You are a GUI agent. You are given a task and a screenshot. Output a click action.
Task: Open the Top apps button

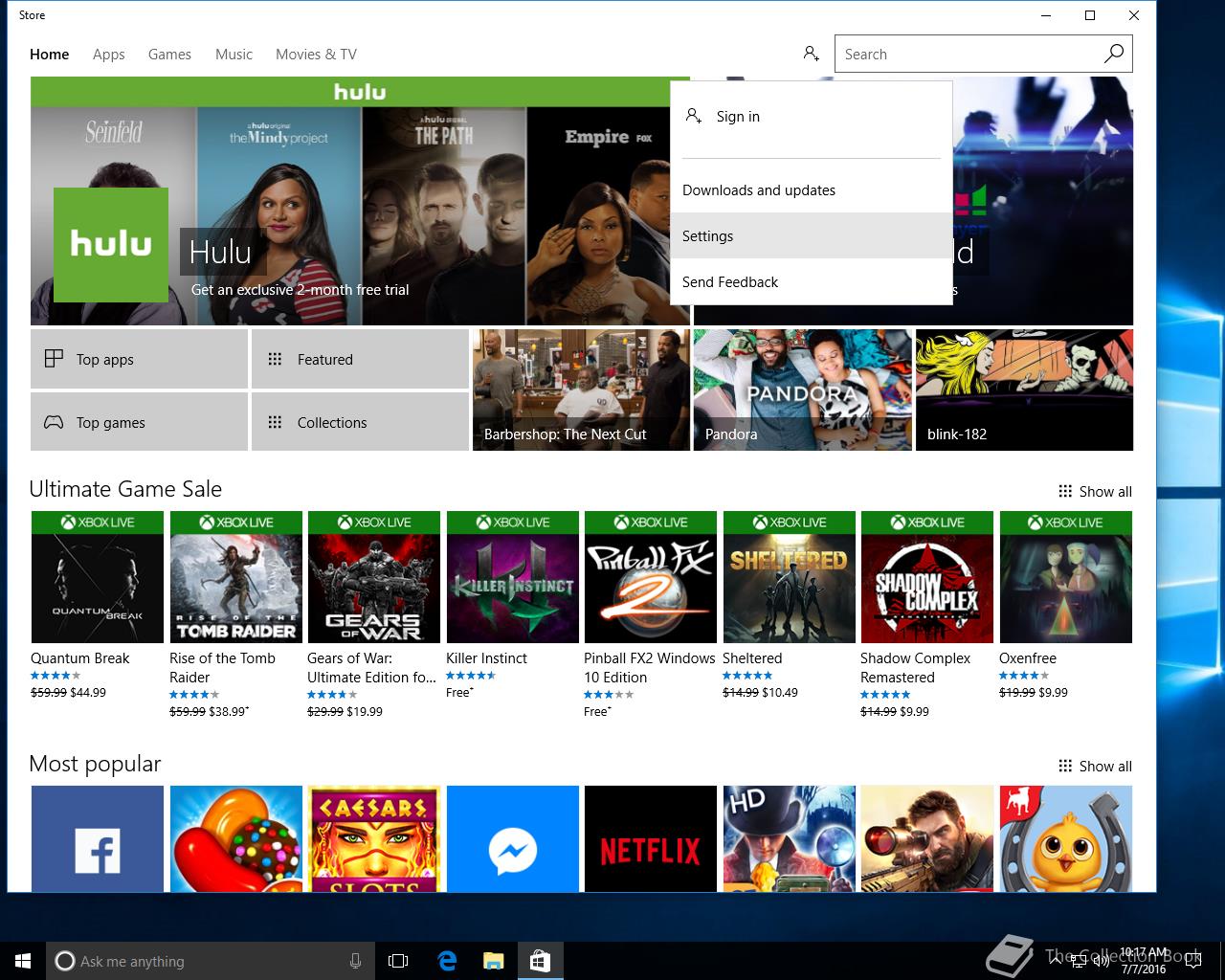coord(139,359)
